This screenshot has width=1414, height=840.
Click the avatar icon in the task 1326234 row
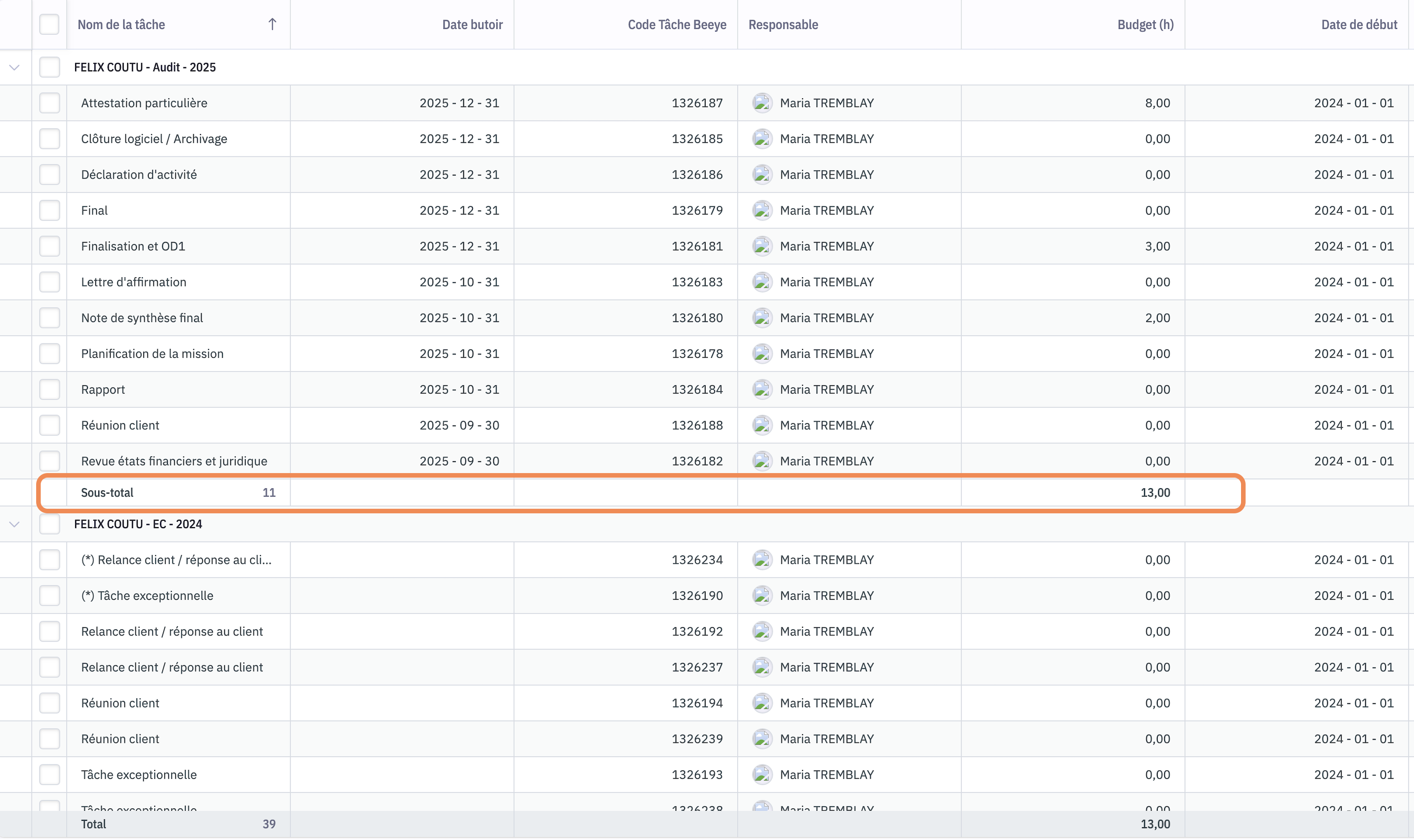[x=762, y=560]
